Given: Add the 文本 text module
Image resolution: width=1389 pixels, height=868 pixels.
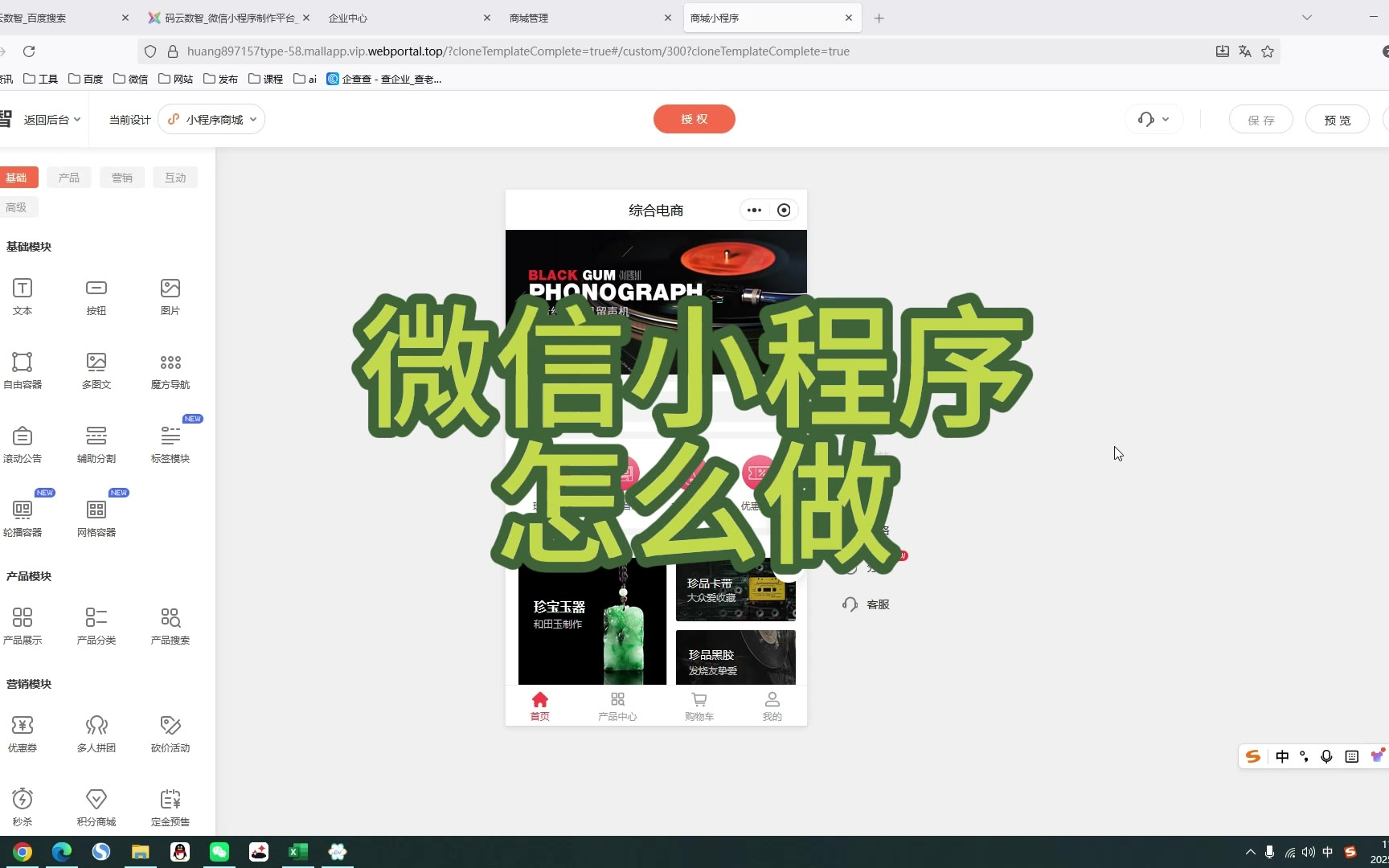Looking at the screenshot, I should 23,297.
